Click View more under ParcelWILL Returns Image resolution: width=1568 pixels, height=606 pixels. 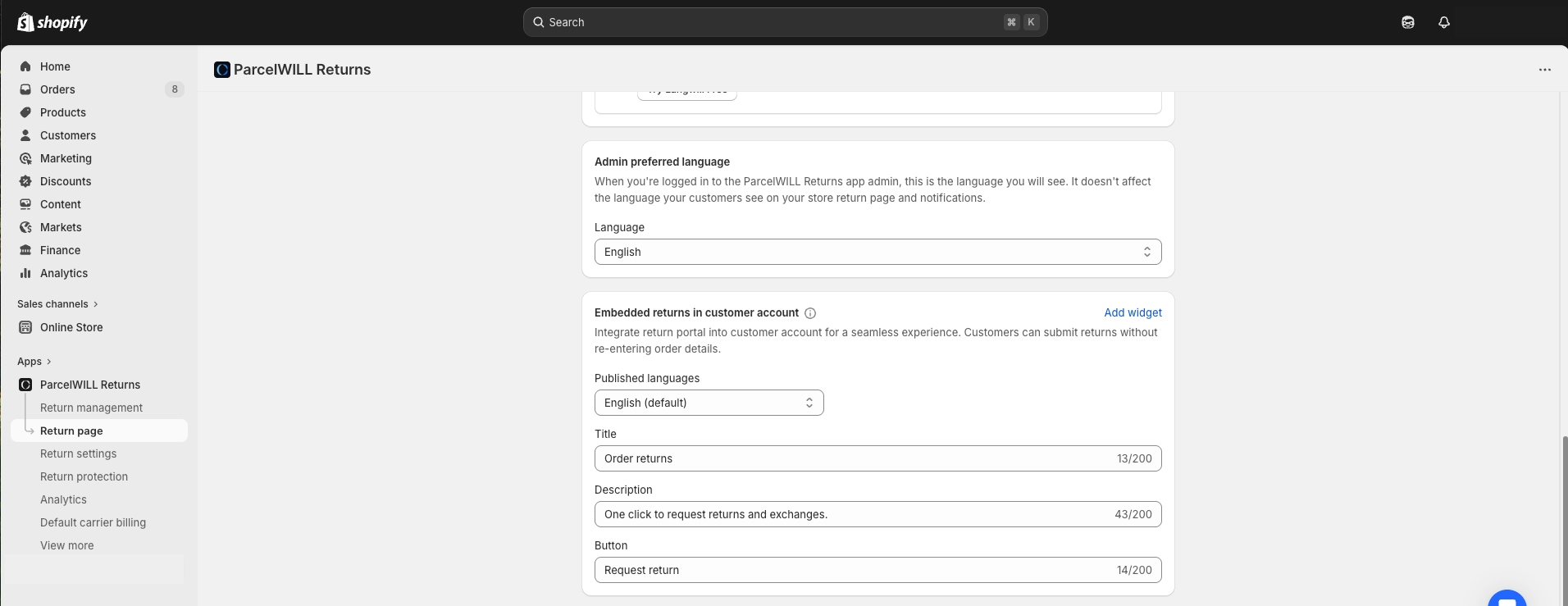pyautogui.click(x=66, y=545)
